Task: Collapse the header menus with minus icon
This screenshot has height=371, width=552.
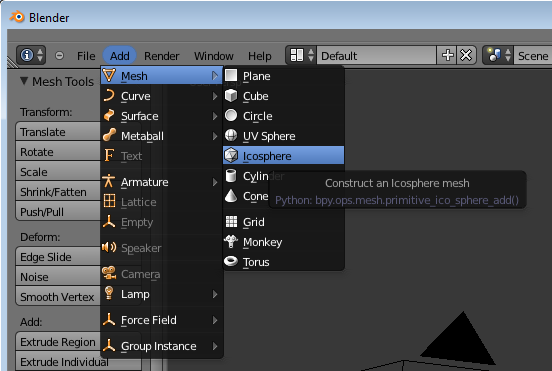Action: 59,56
